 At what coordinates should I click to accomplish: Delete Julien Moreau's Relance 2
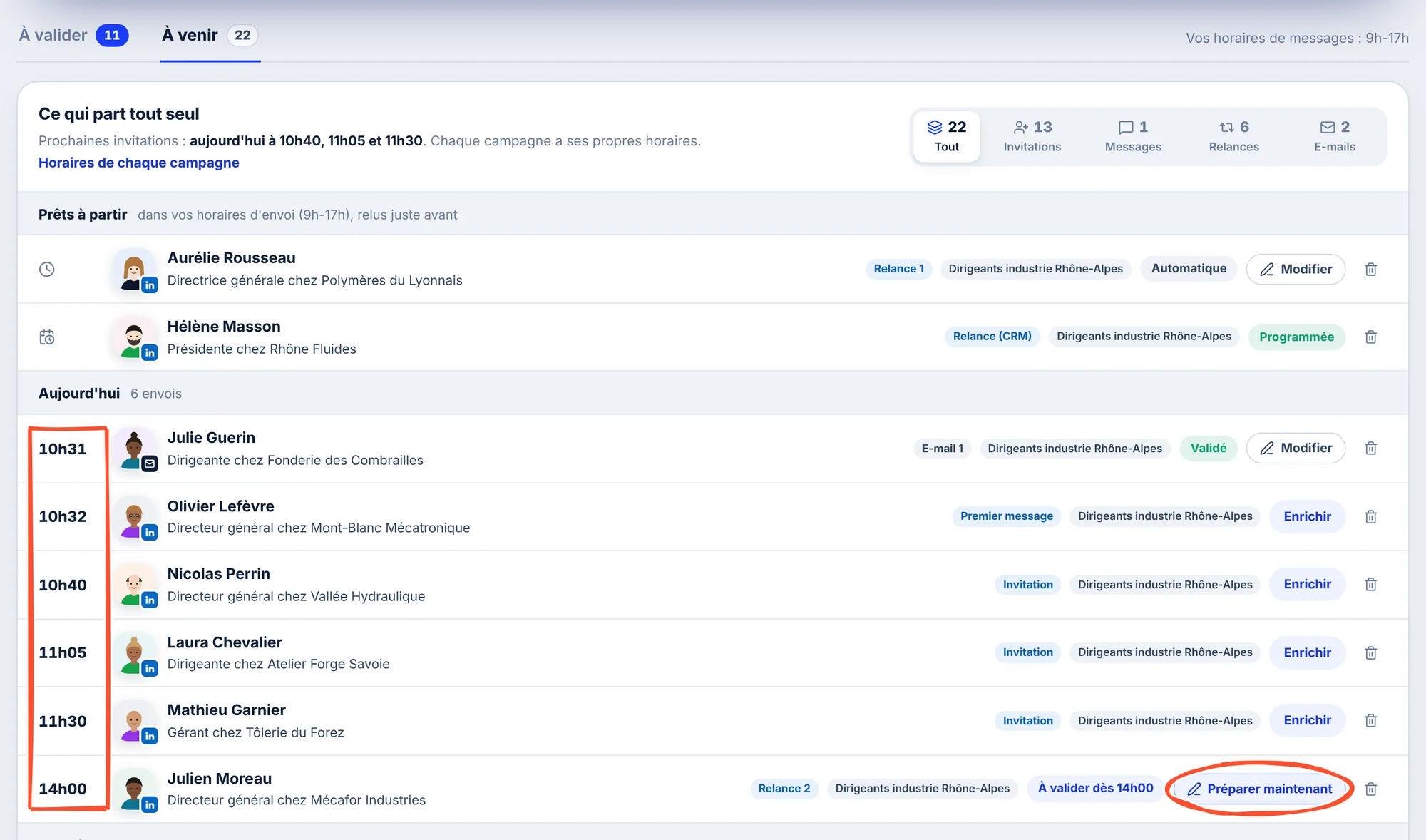coord(1370,789)
